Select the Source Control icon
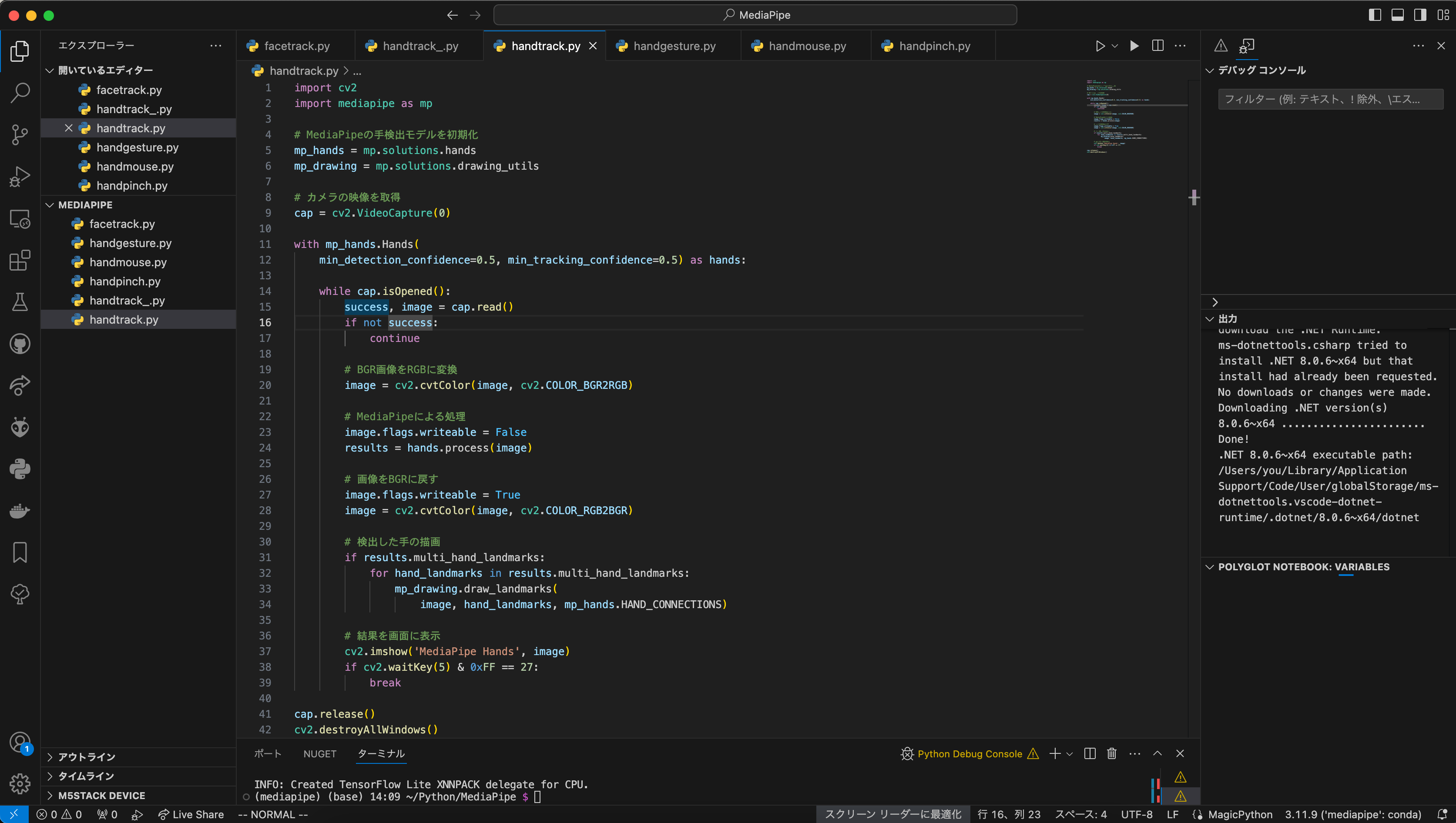Viewport: 1456px width, 823px height. pyautogui.click(x=20, y=134)
